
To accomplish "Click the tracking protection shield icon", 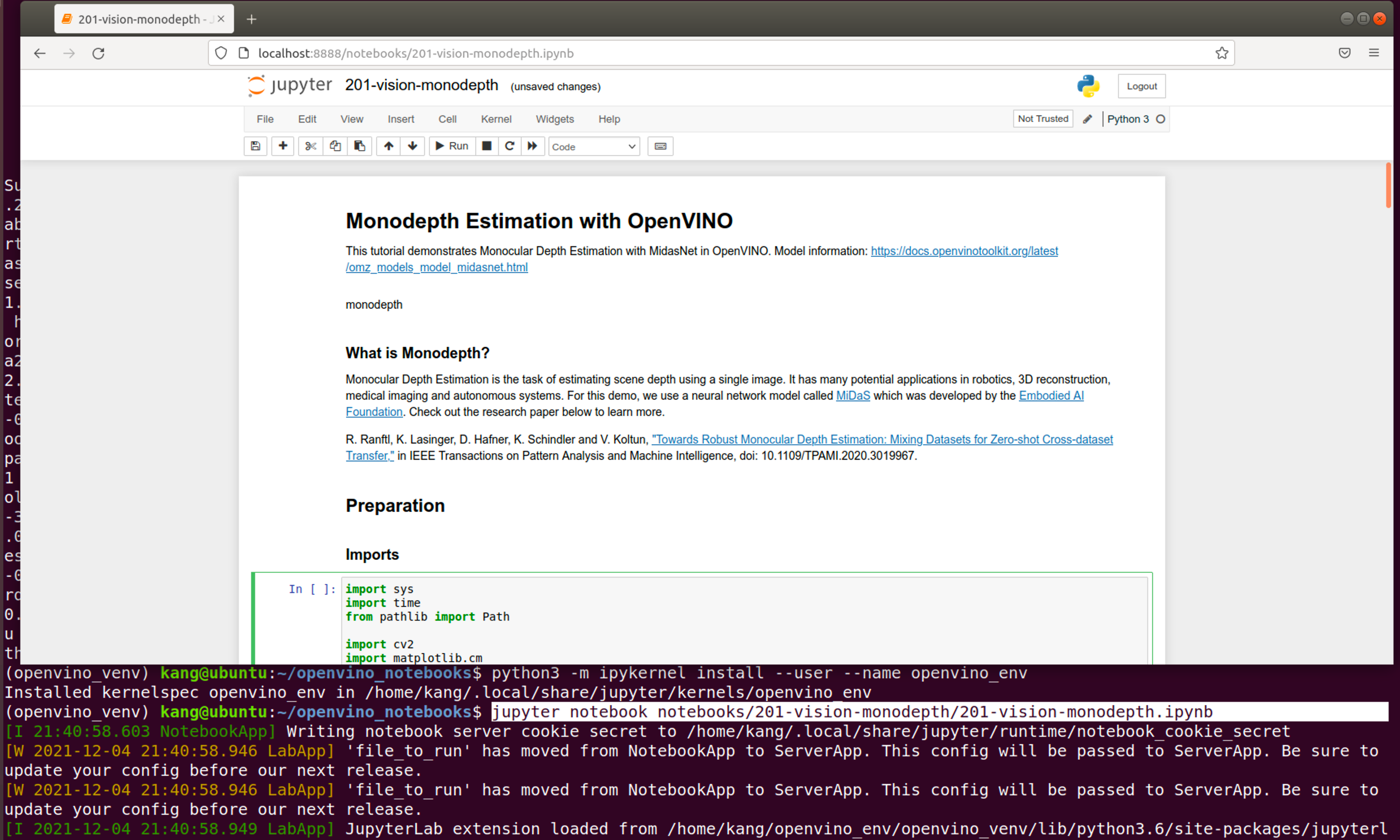I will tap(221, 53).
